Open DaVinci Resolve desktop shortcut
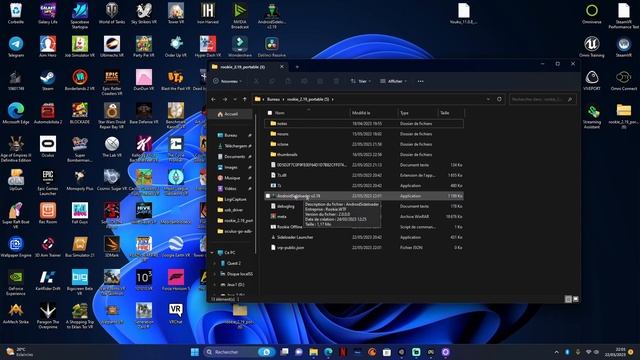Viewport: 640px width, 360px height. [272, 47]
